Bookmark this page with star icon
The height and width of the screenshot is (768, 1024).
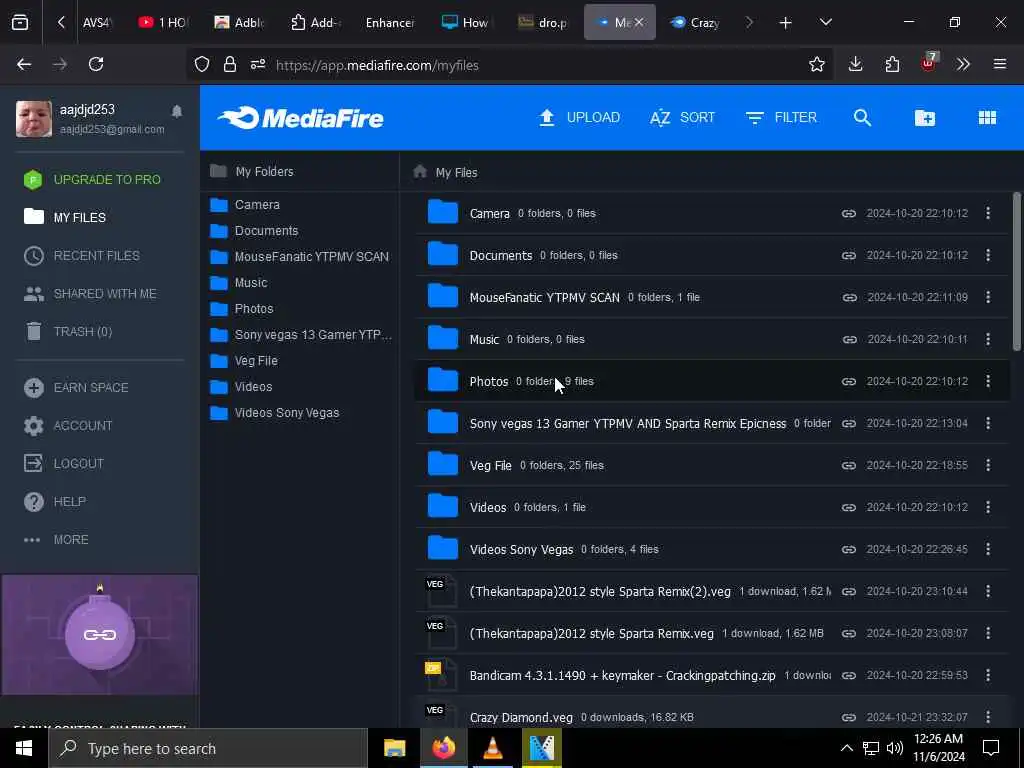(816, 64)
